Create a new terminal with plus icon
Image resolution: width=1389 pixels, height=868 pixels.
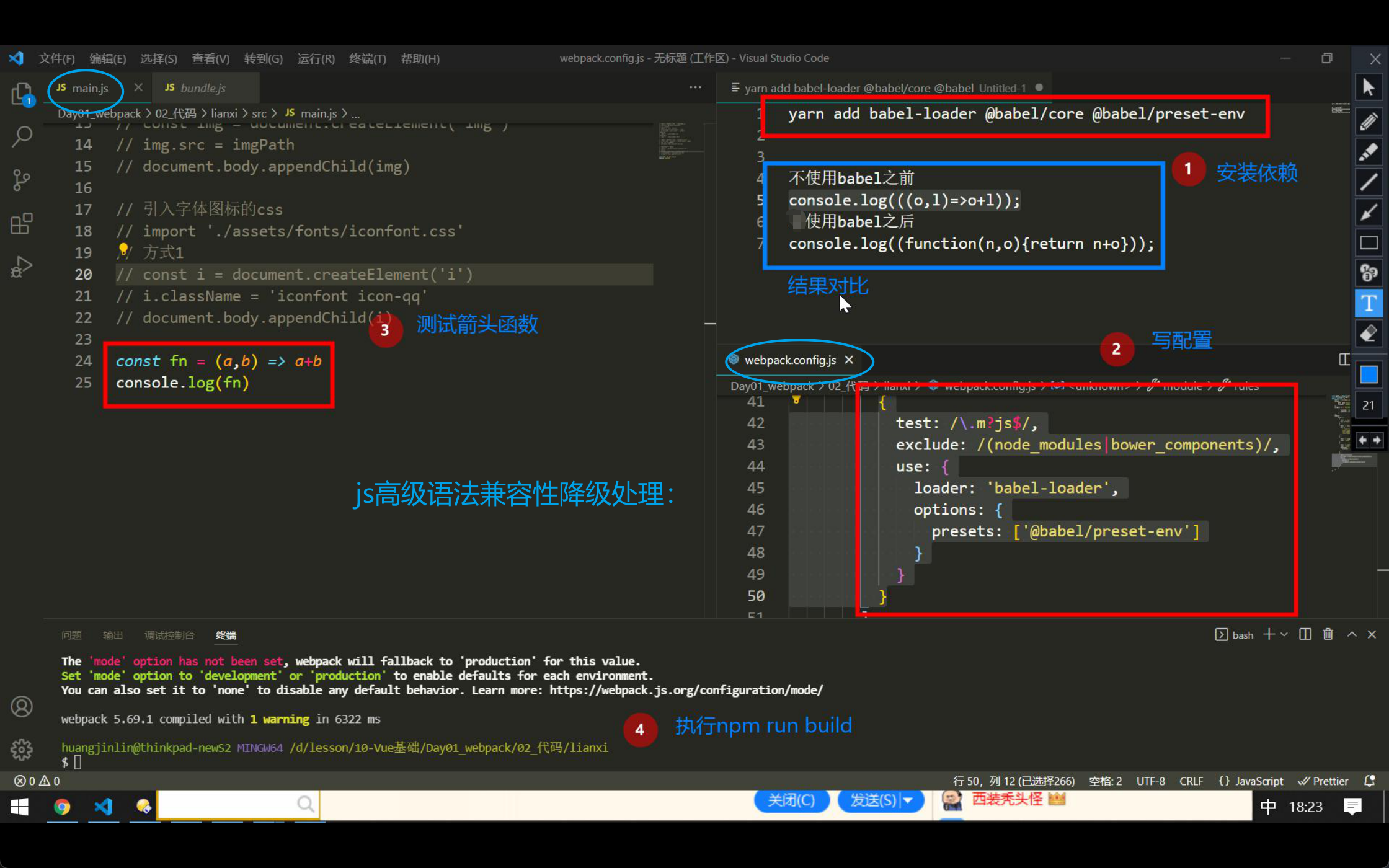pyautogui.click(x=1269, y=634)
